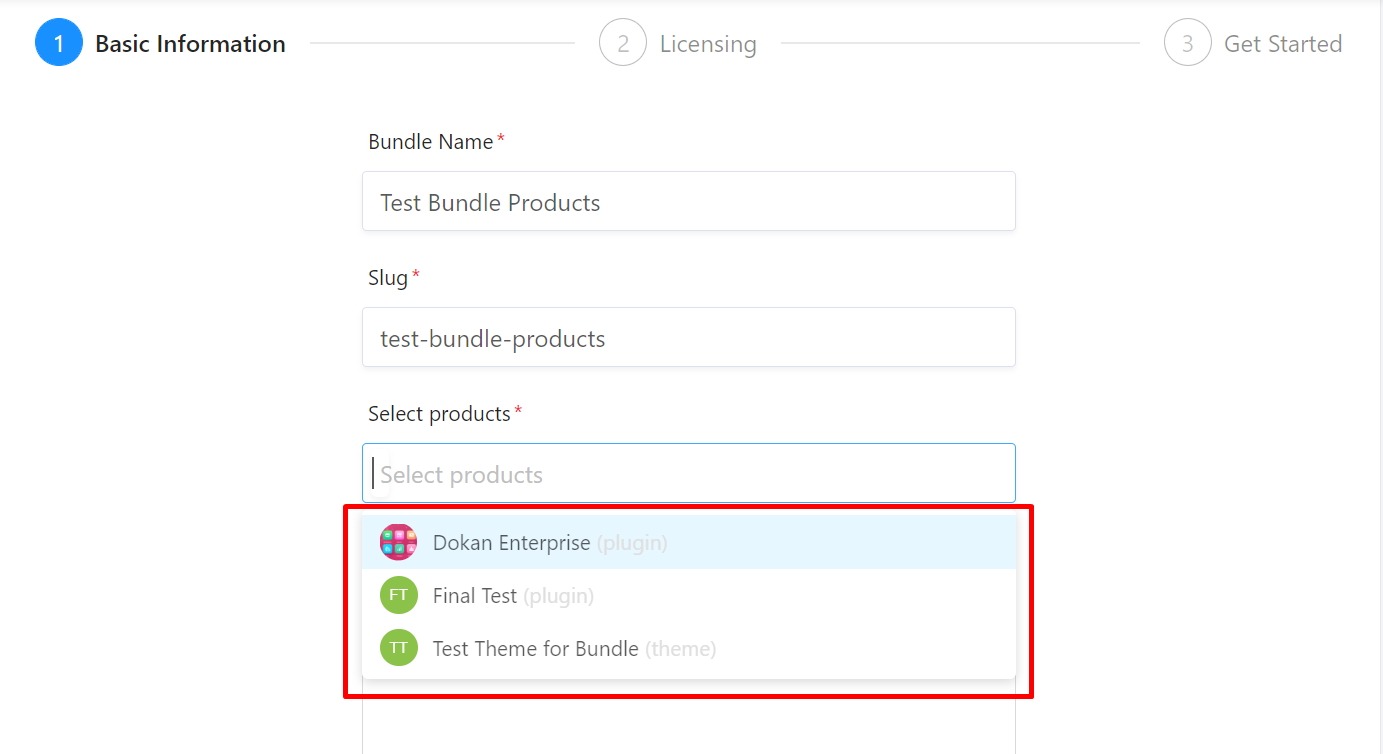The width and height of the screenshot is (1383, 754).
Task: Click the green TT avatar icon
Action: point(398,648)
